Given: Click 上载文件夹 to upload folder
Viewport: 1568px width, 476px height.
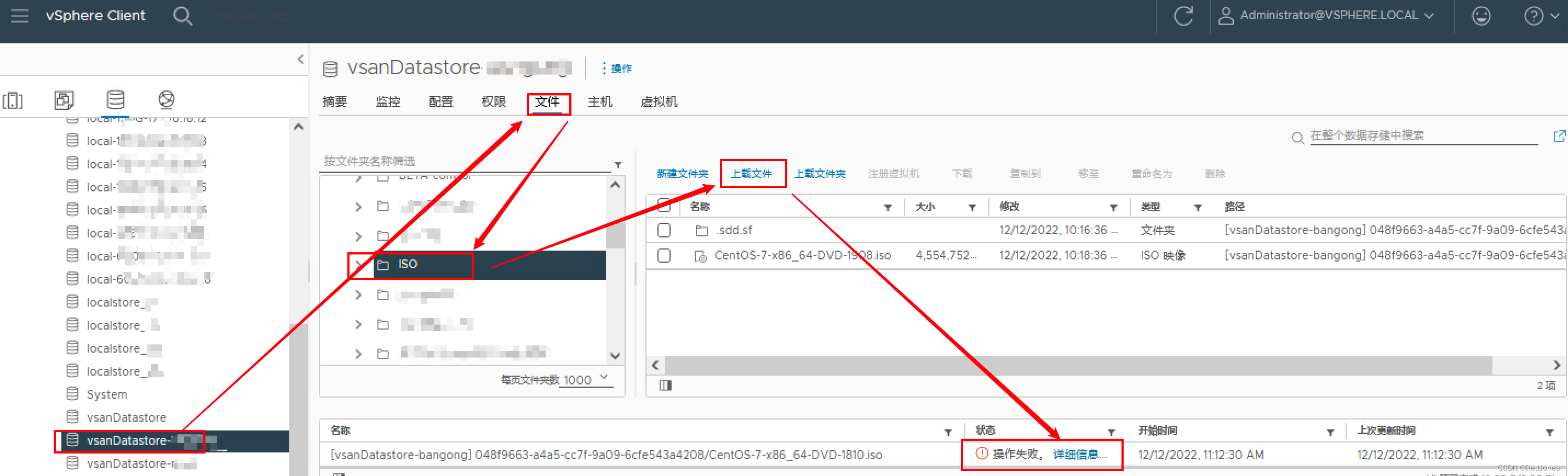Looking at the screenshot, I should click(820, 174).
